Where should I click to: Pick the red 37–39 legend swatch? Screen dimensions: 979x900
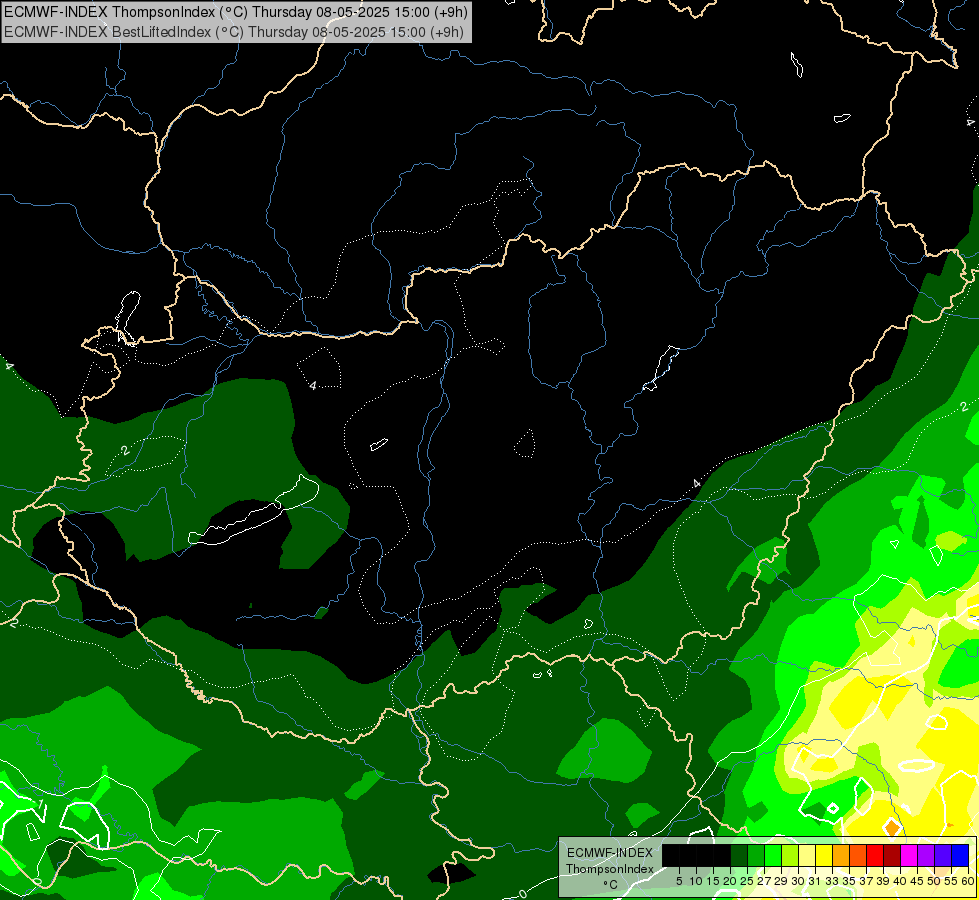coord(875,855)
